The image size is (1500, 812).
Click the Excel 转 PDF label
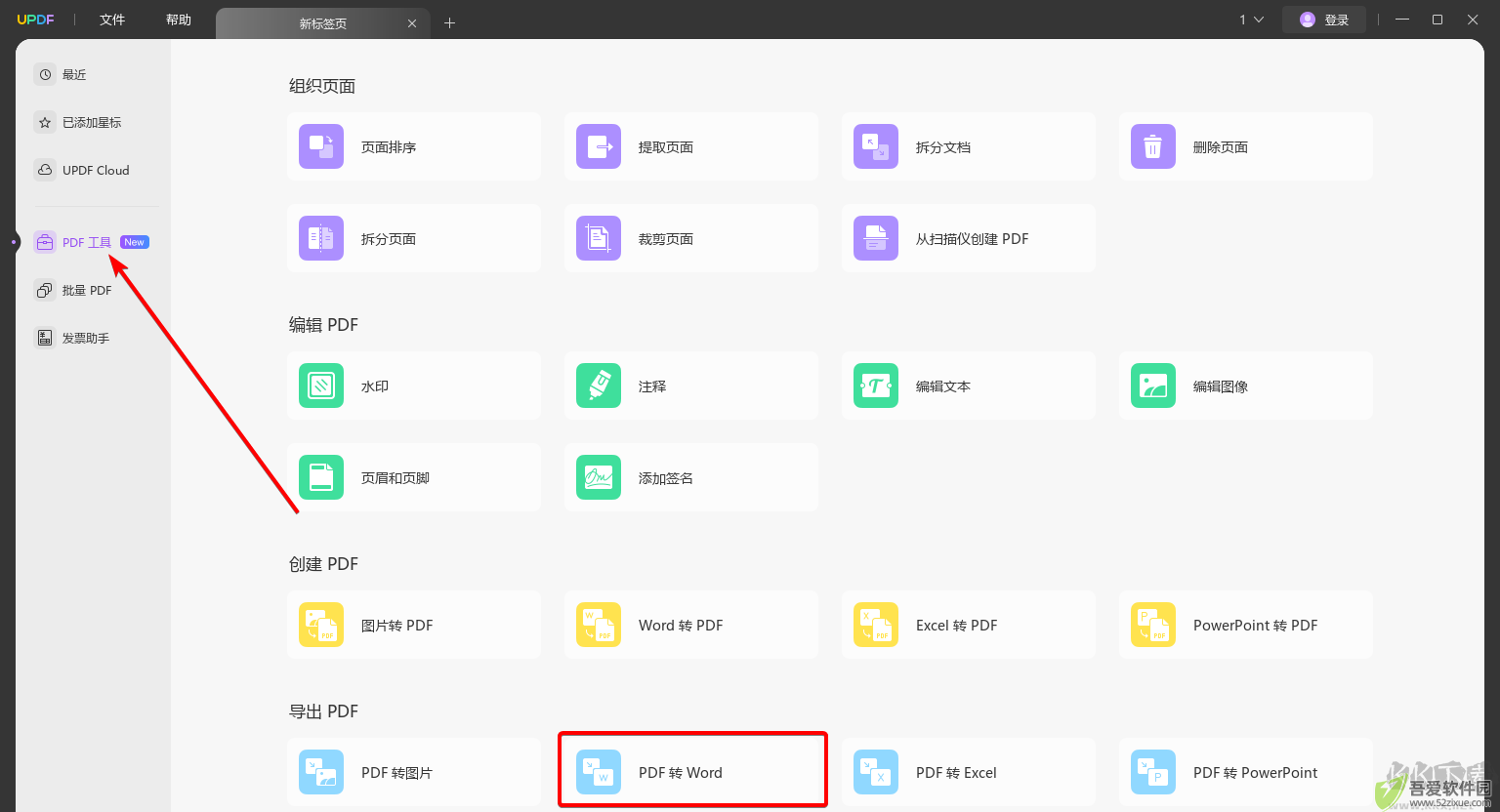coord(956,626)
